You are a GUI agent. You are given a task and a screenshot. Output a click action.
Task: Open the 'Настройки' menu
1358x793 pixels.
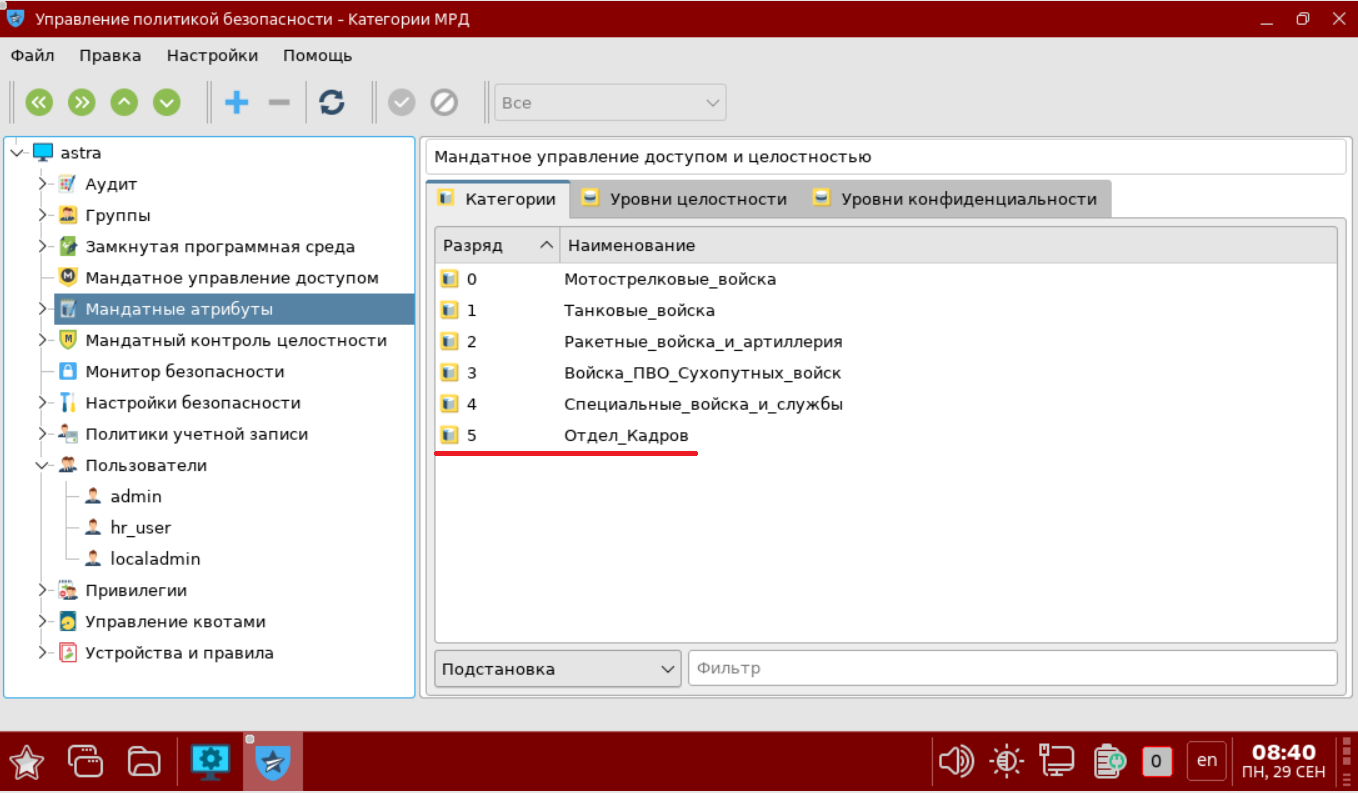[x=212, y=56]
